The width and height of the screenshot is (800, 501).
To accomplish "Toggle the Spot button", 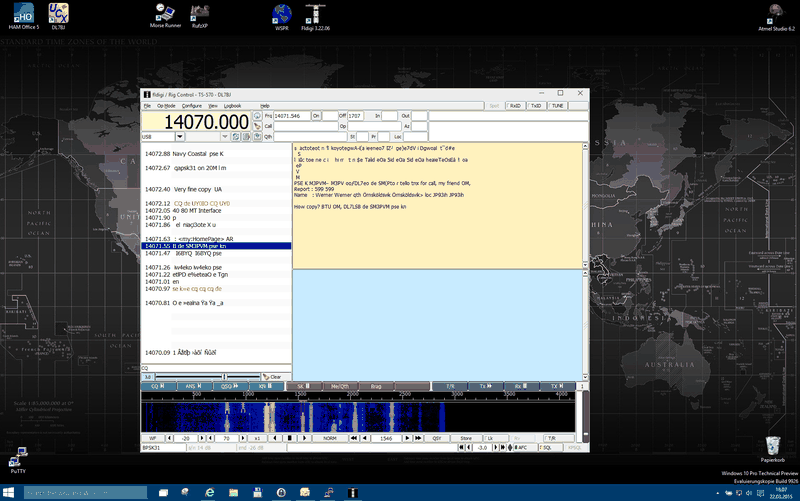I will pyautogui.click(x=494, y=106).
